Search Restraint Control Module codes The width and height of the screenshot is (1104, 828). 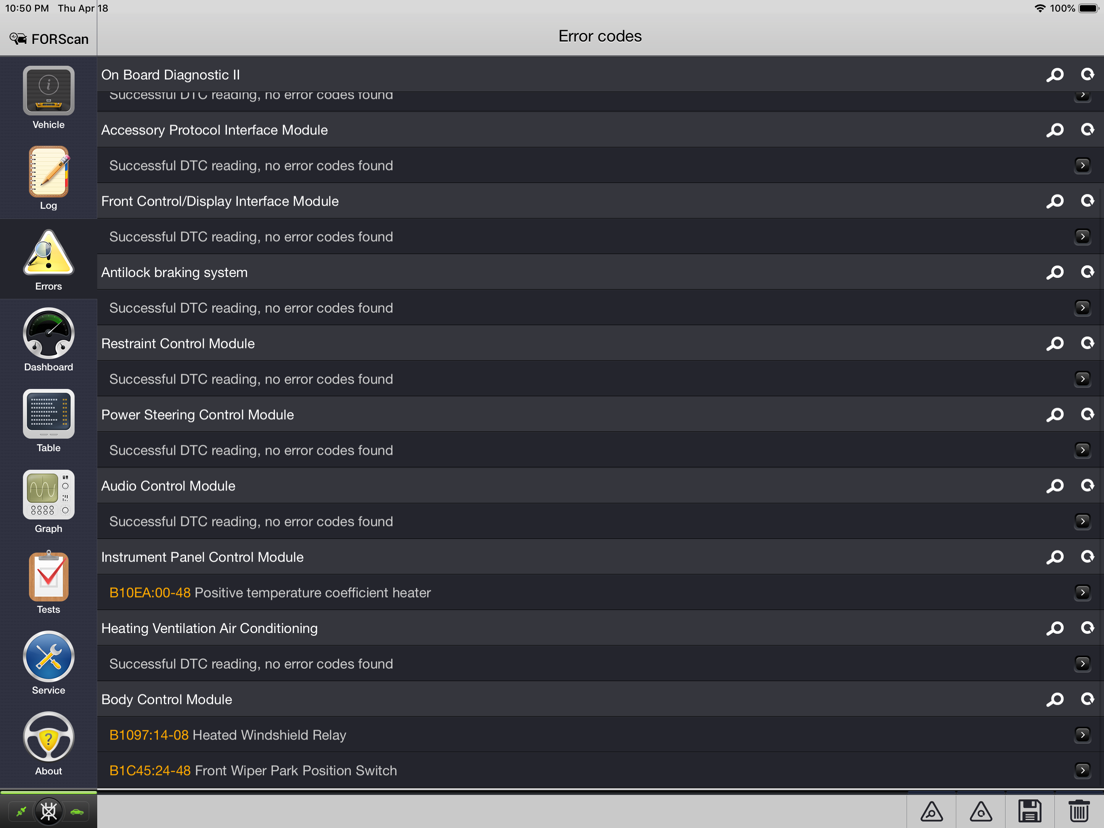pos(1055,344)
